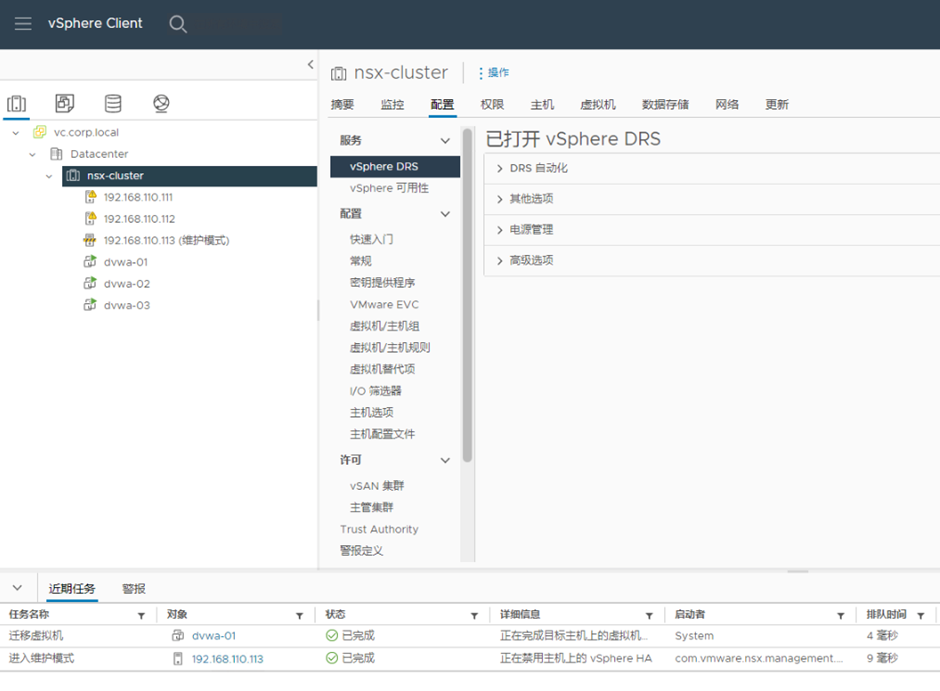Open the 主机 tab
The height and width of the screenshot is (691, 940).
click(x=542, y=104)
